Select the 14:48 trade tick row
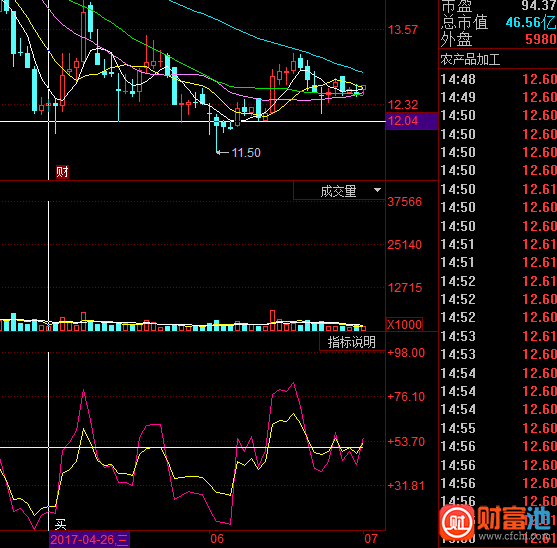 tap(498, 79)
